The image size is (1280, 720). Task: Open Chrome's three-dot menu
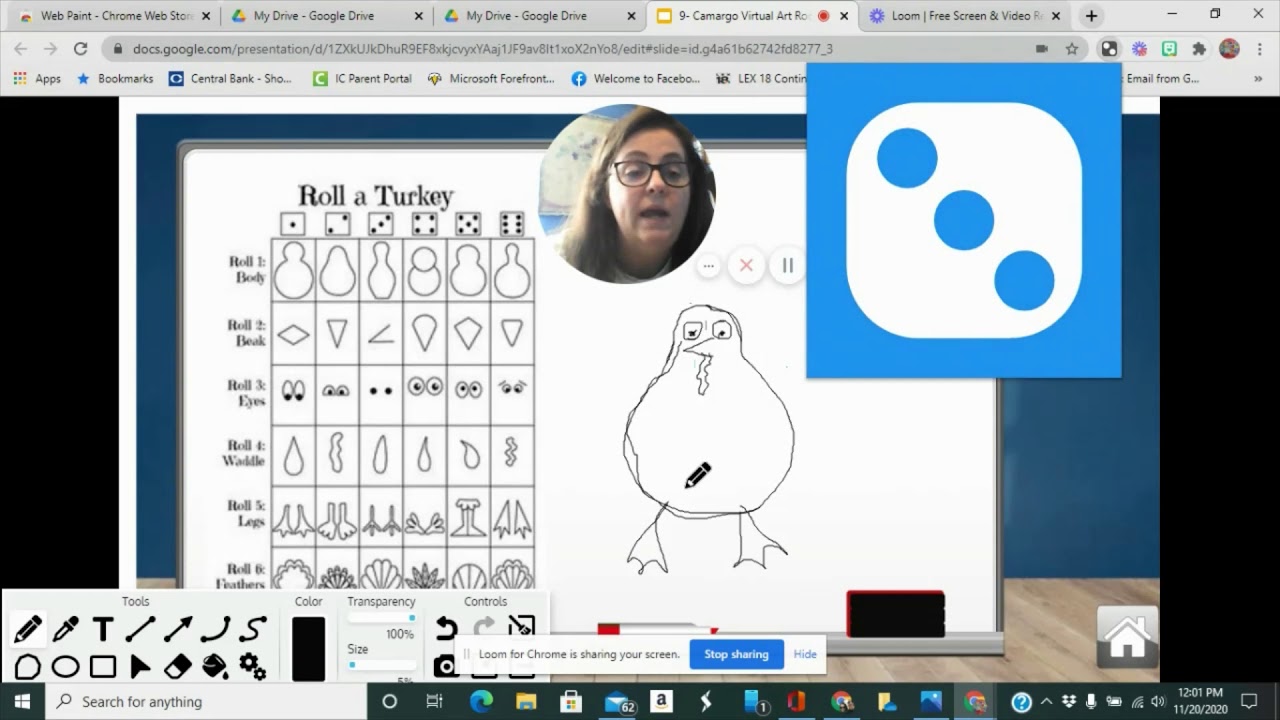(1259, 48)
